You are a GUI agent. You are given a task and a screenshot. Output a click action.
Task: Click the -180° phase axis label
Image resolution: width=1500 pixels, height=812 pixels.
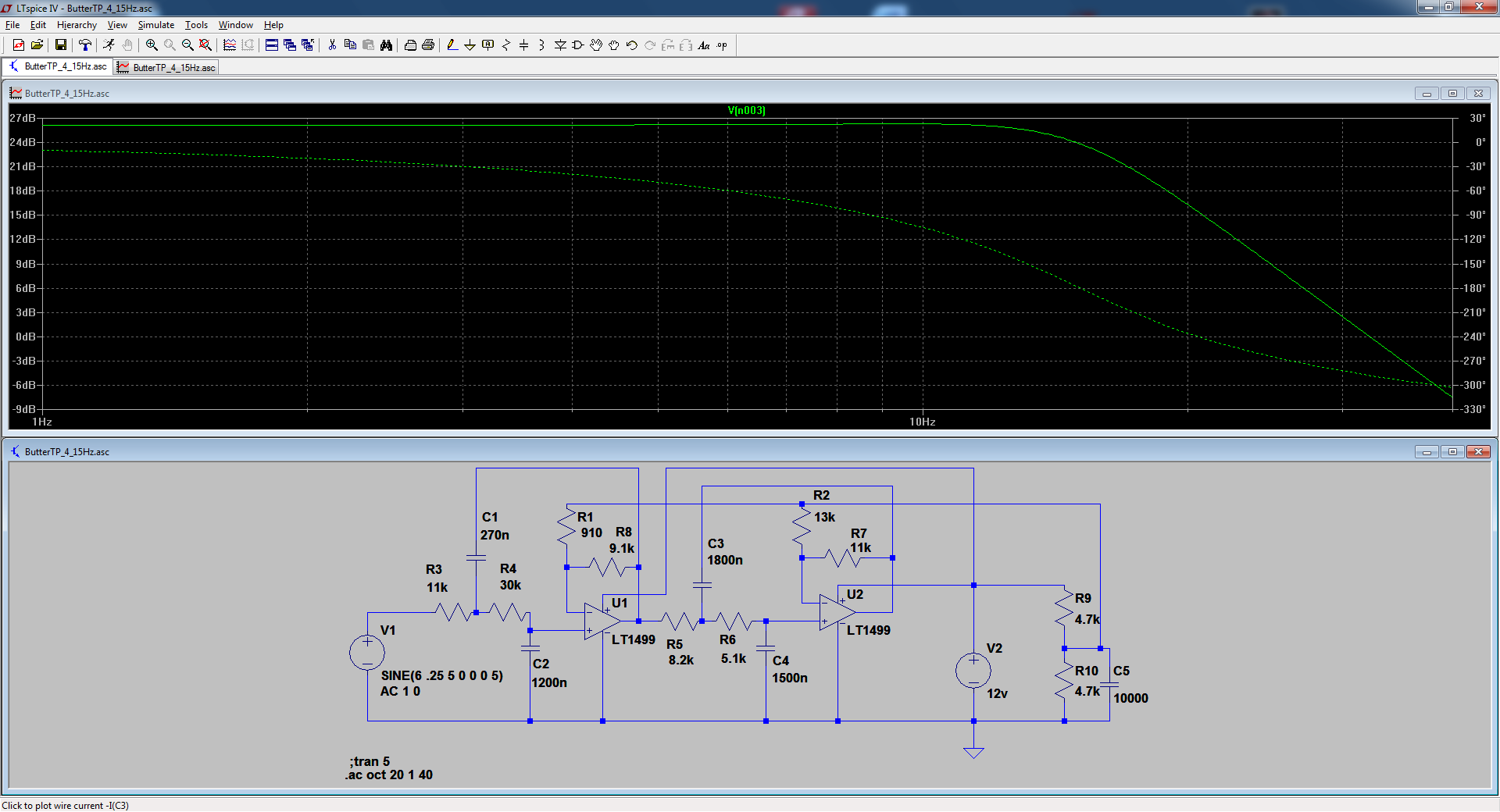pyautogui.click(x=1474, y=288)
